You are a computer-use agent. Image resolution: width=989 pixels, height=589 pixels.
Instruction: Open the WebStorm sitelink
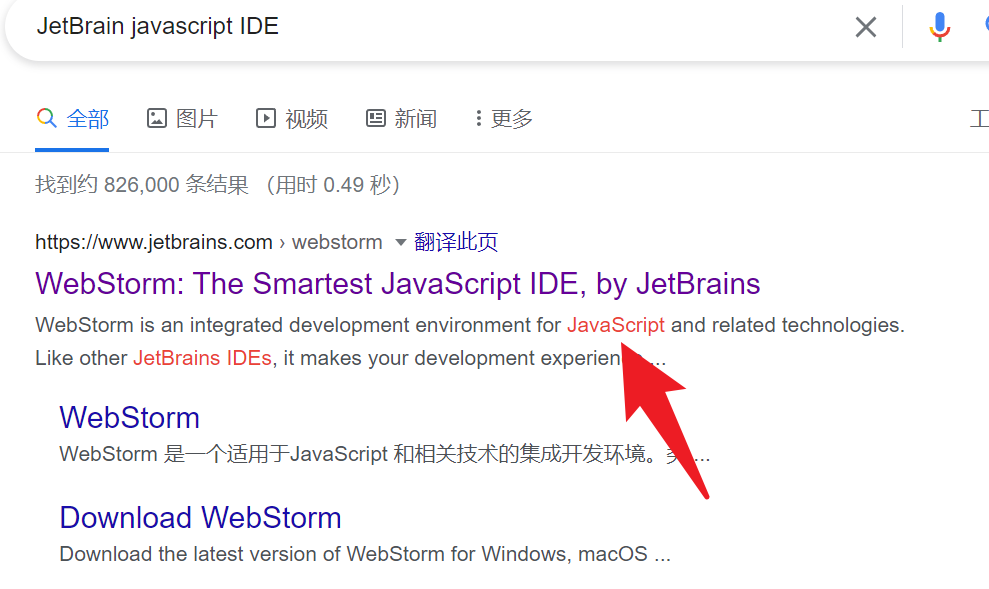(x=129, y=417)
